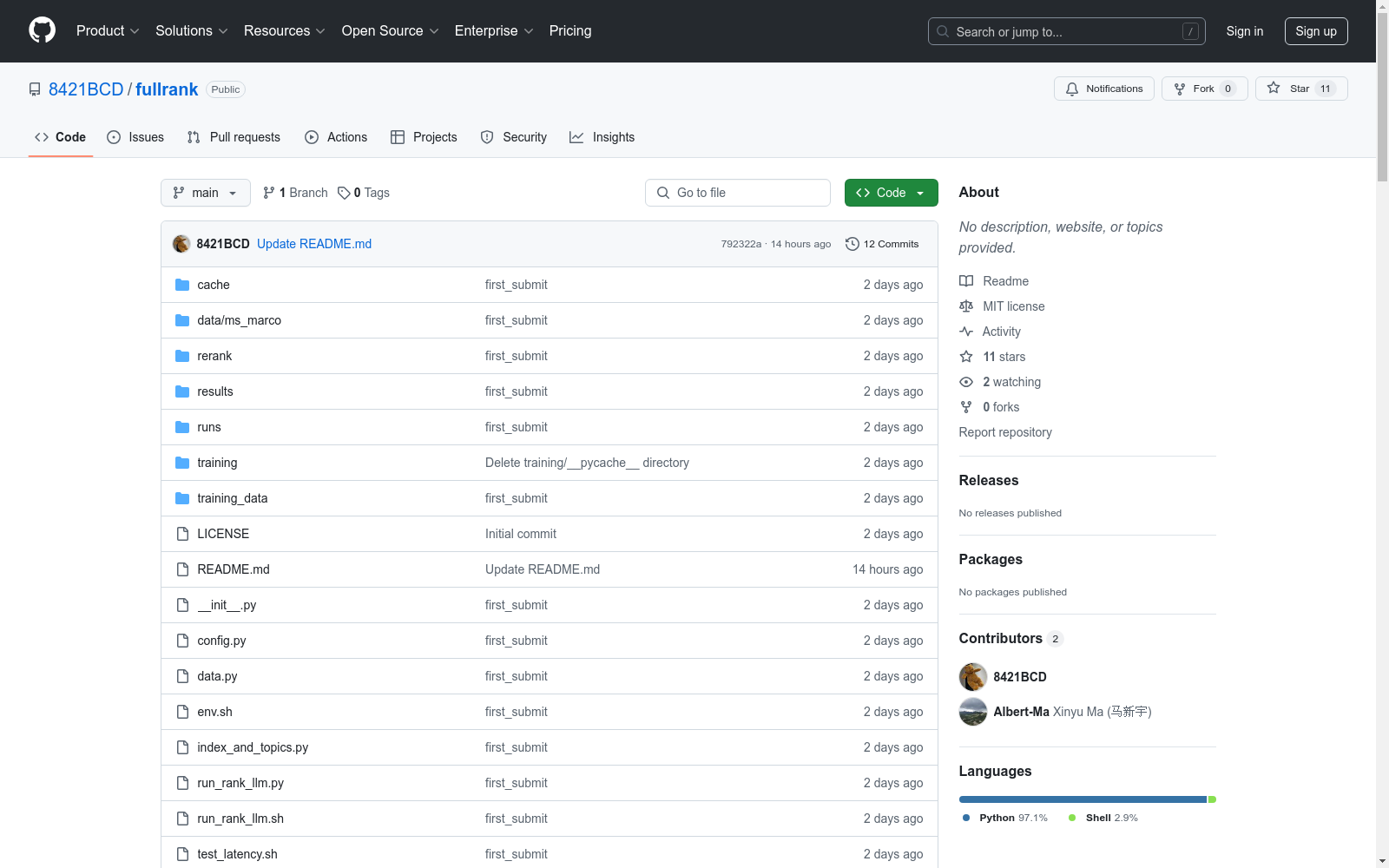View the Insights tab

click(x=602, y=137)
